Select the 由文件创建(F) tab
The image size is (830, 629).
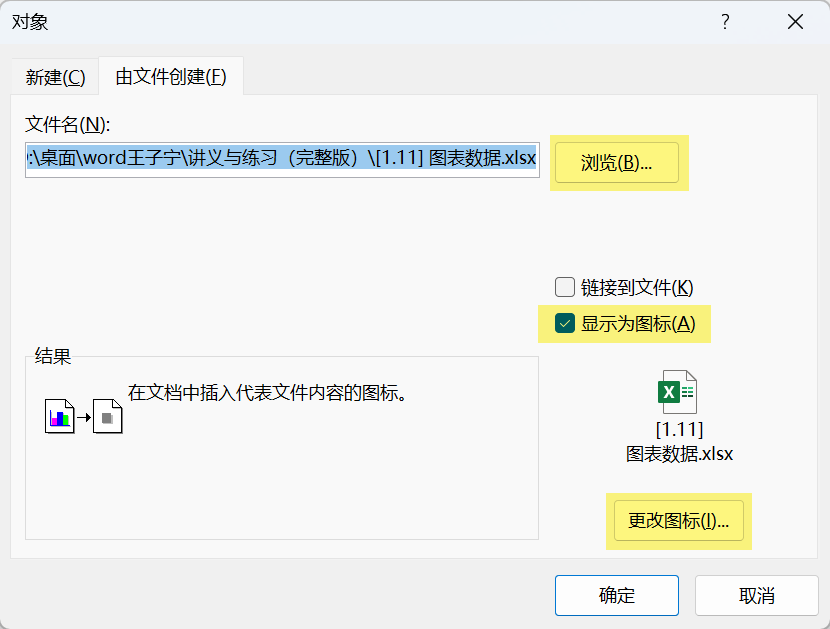(x=171, y=77)
